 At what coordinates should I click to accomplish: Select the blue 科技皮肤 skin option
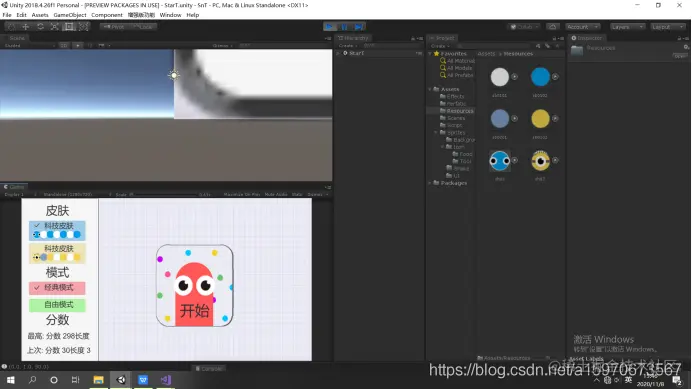[57, 230]
